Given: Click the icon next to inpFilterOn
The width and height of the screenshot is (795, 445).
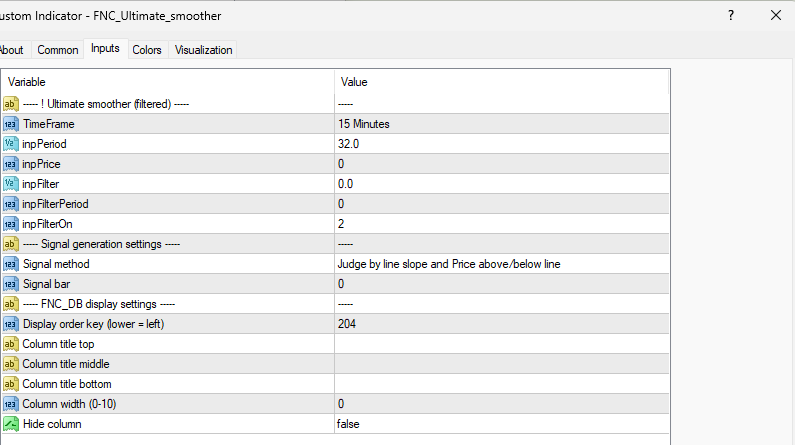Looking at the screenshot, I should coord(11,224).
